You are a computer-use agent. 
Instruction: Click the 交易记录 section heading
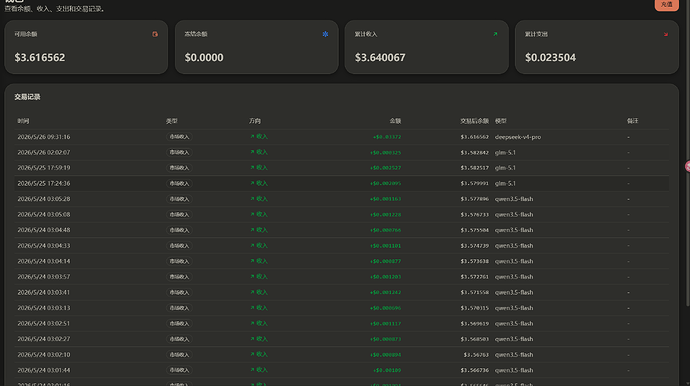pyautogui.click(x=27, y=97)
